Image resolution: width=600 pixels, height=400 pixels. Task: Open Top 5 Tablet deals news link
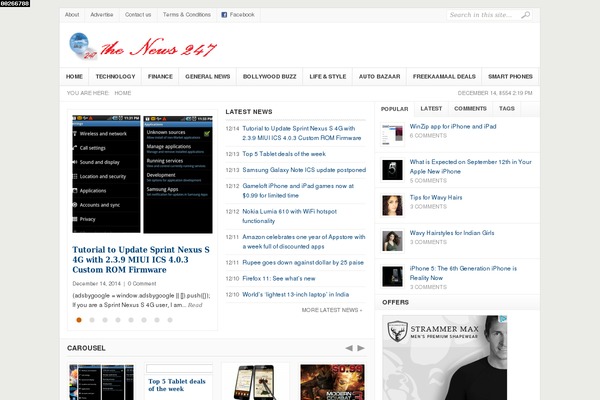(284, 154)
